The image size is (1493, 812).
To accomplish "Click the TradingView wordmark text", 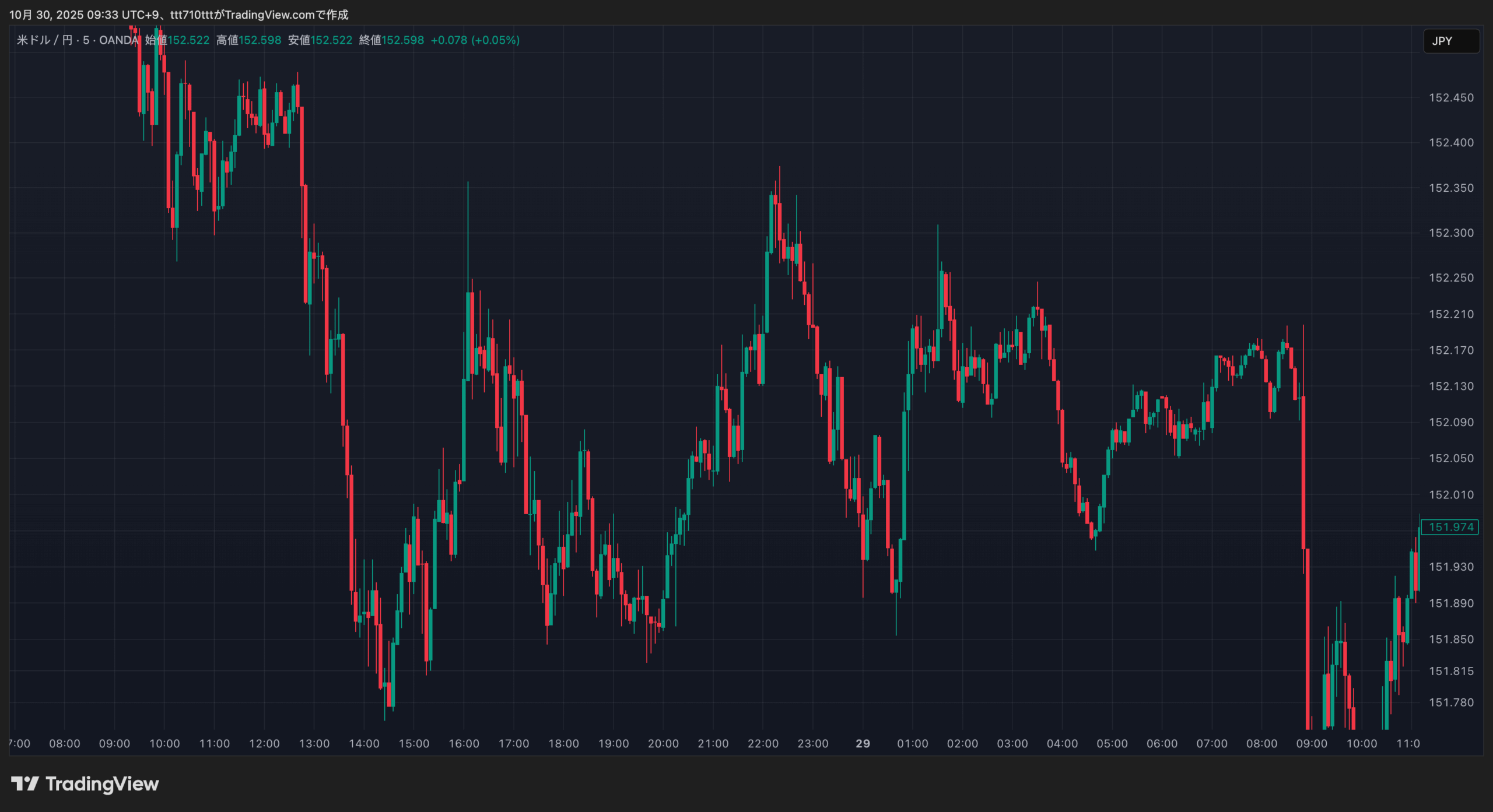I will pos(102,783).
